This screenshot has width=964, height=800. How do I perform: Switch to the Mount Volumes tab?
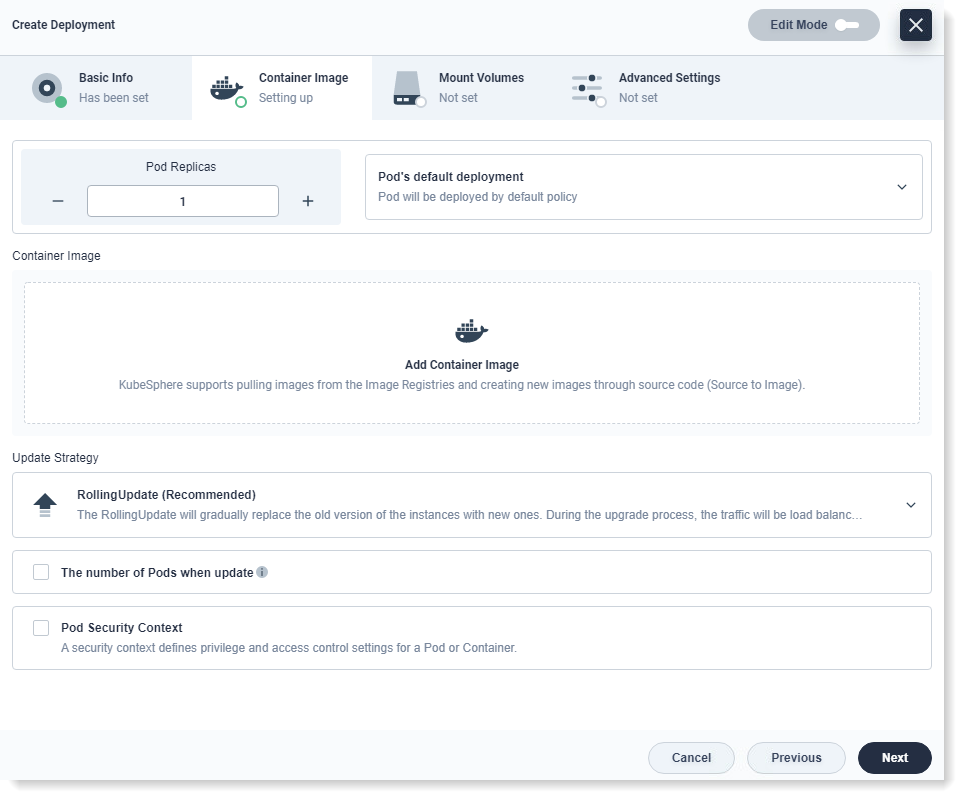pos(462,89)
